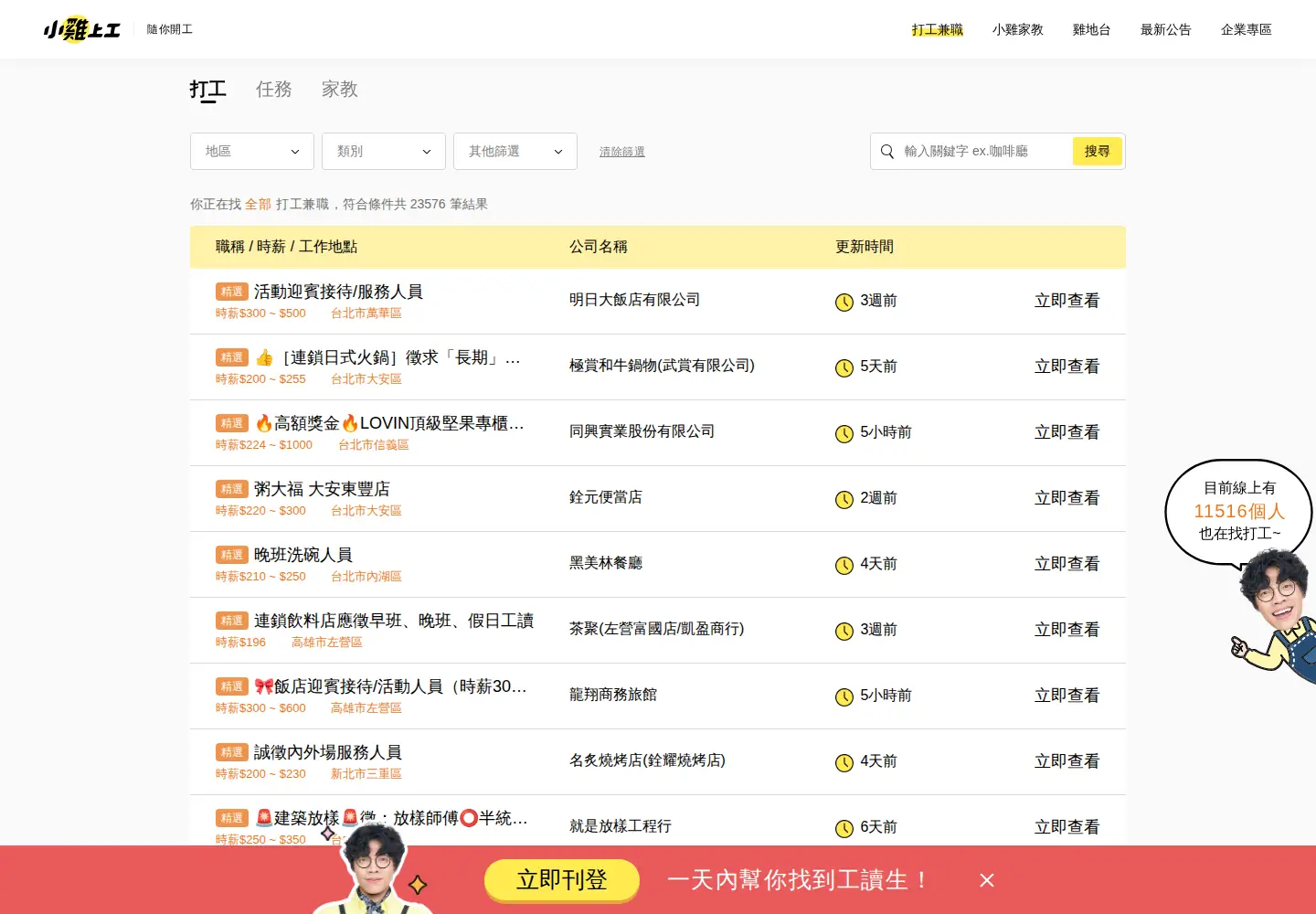Switch to the 任務 tab
Viewport: 1316px width, 914px height.
tap(274, 90)
